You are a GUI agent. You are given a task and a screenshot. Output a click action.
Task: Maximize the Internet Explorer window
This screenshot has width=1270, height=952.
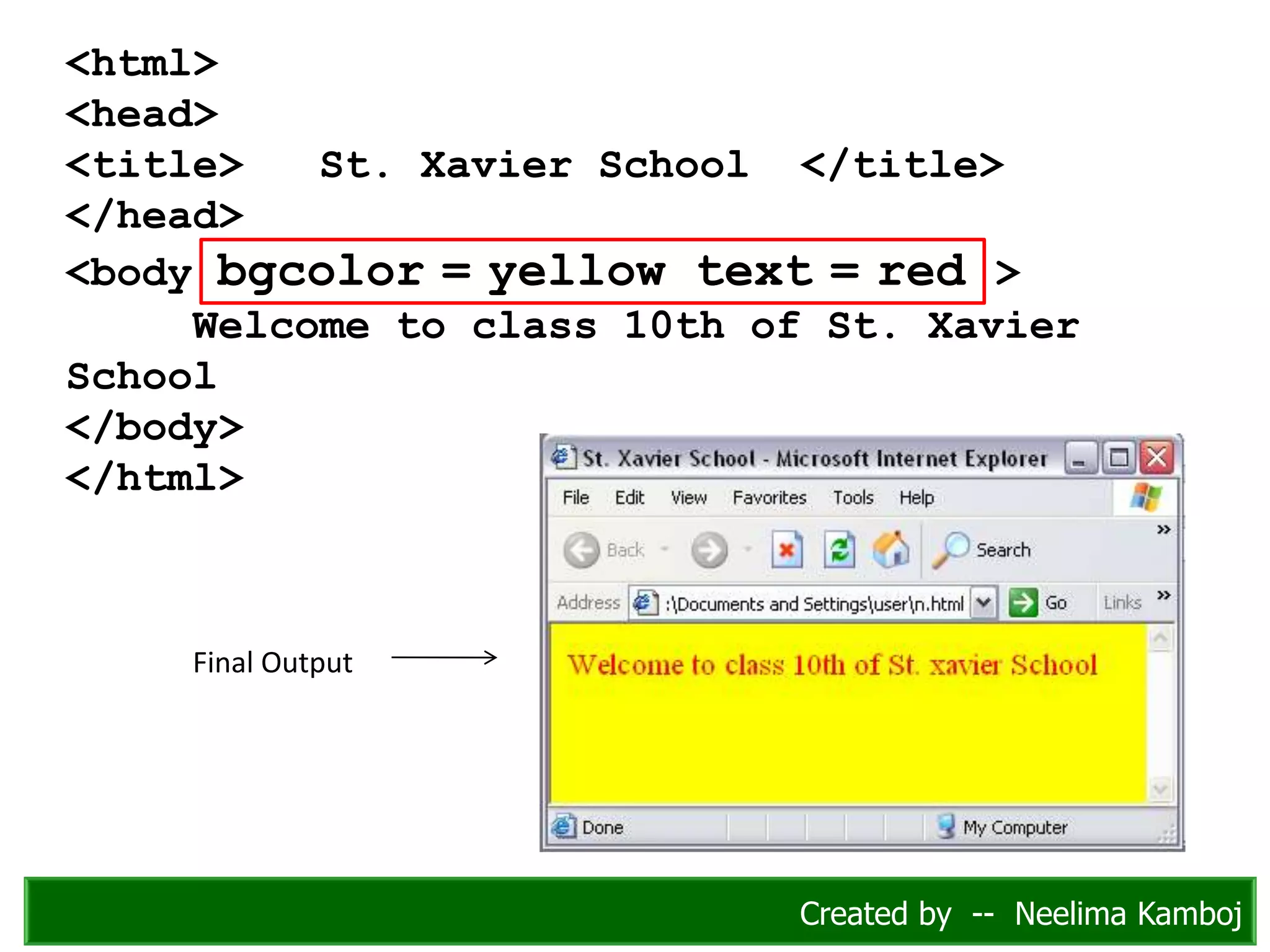click(1118, 459)
